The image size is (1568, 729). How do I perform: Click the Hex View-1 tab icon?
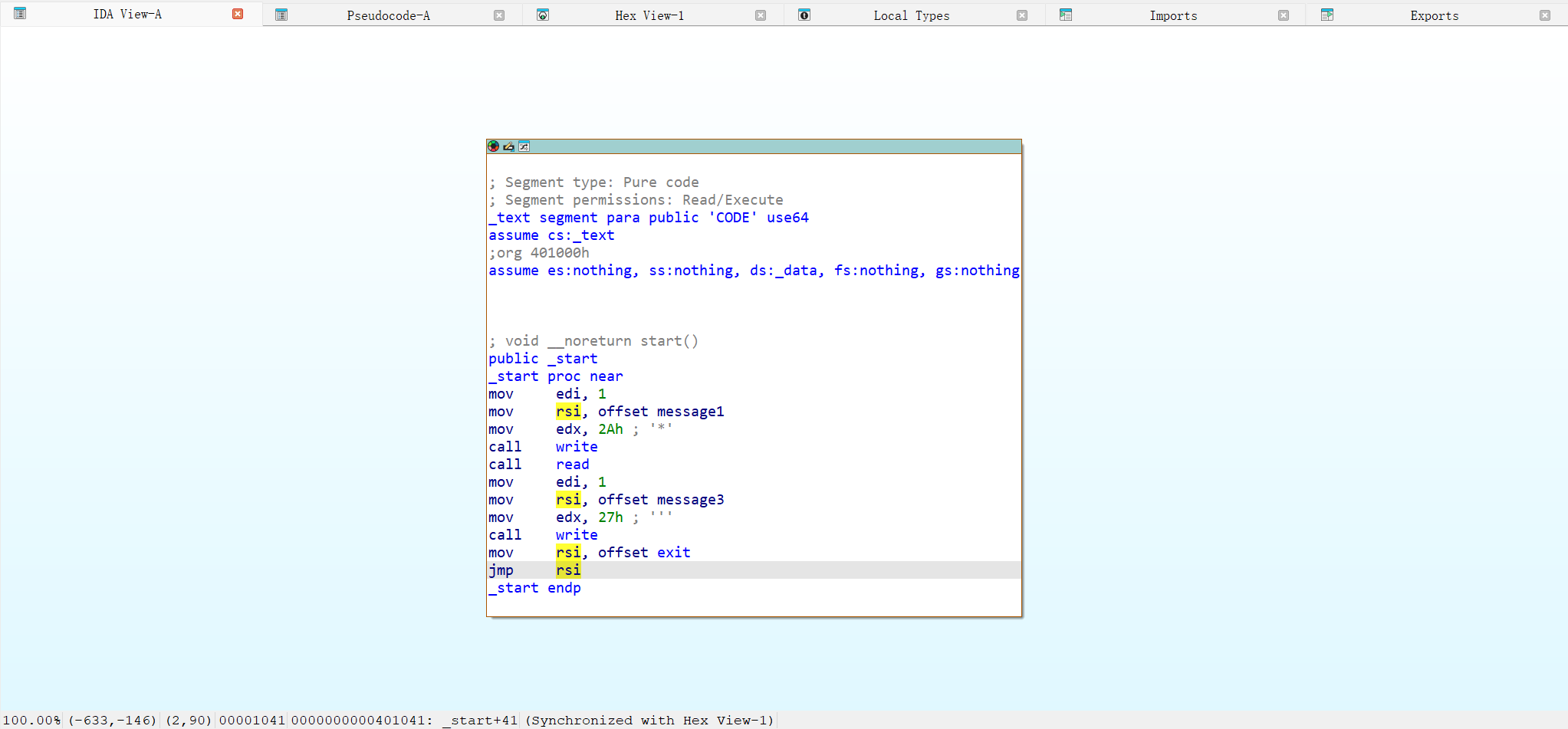point(543,15)
